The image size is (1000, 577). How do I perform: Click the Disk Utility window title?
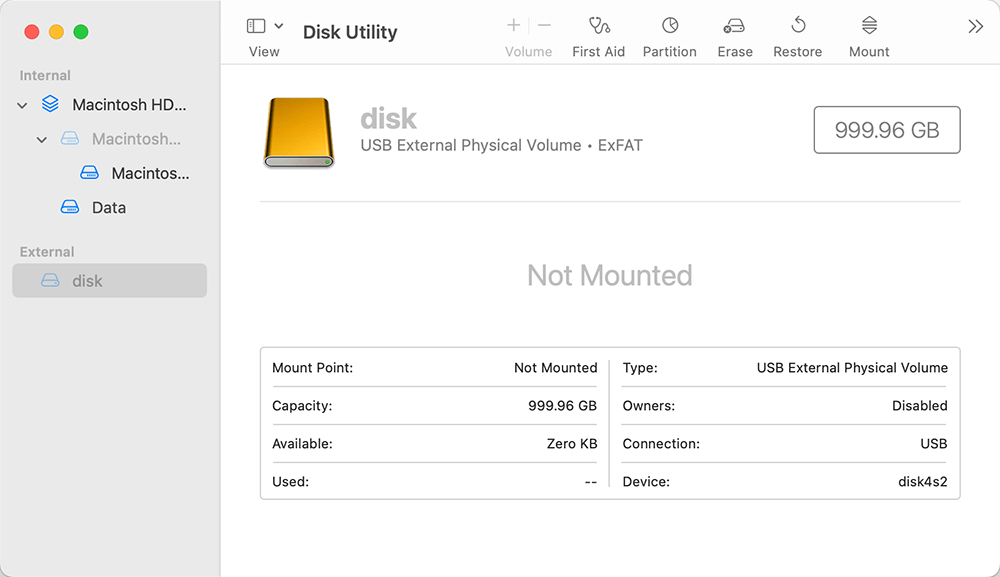(349, 32)
